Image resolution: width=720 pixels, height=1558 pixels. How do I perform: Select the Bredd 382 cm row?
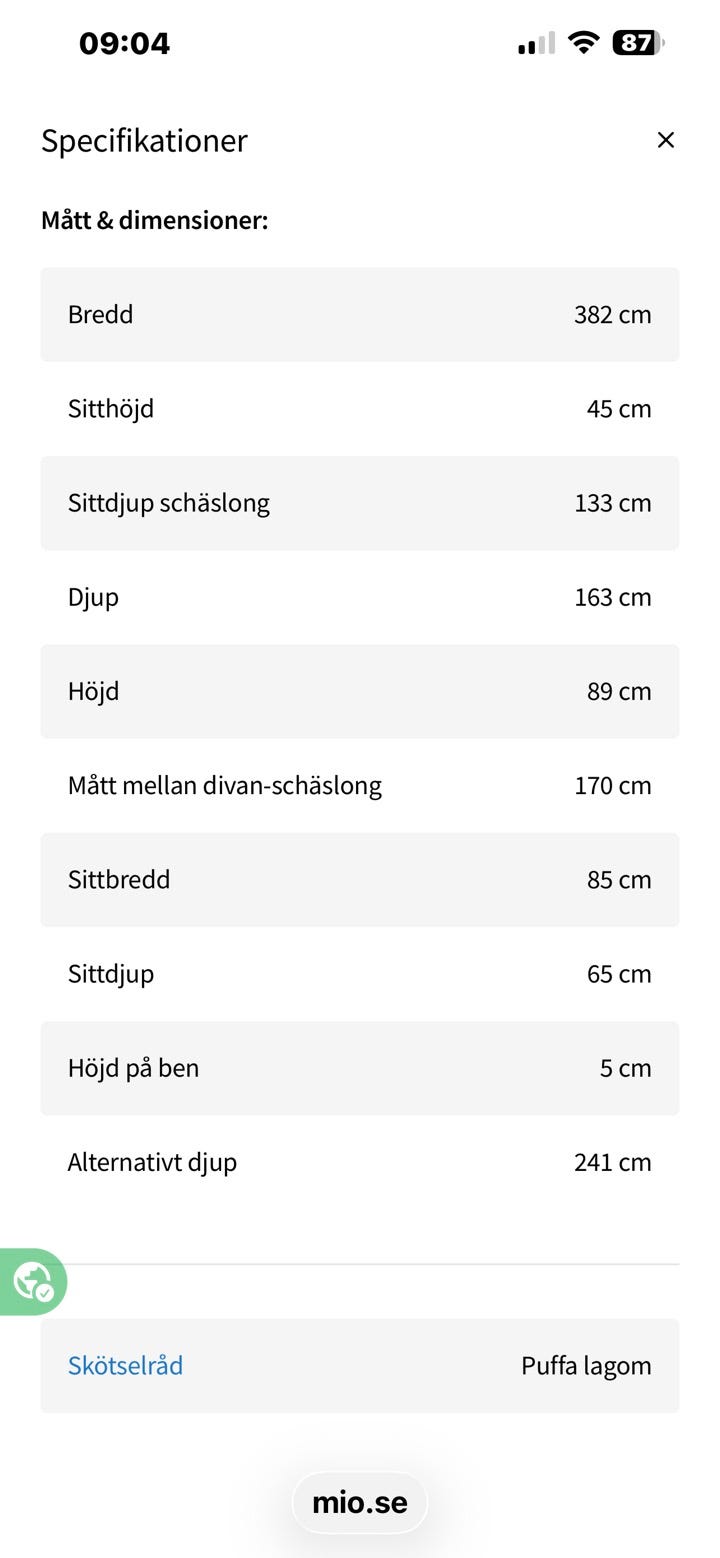[x=360, y=314]
